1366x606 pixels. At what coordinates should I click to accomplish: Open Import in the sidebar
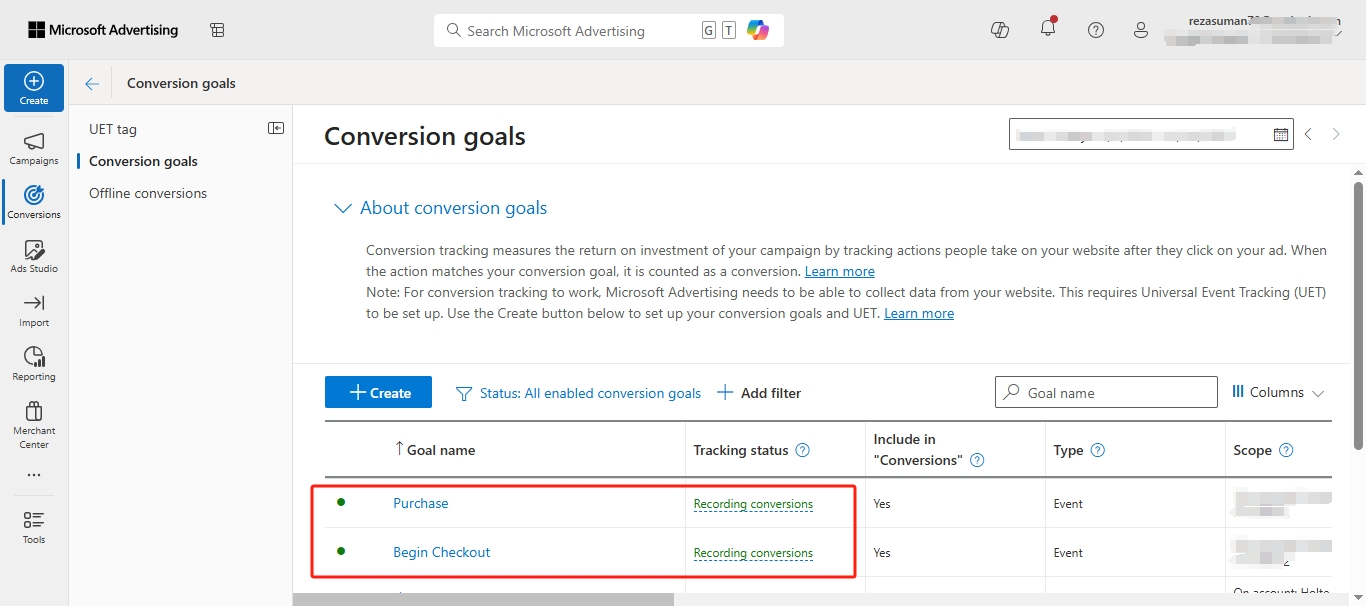34,310
